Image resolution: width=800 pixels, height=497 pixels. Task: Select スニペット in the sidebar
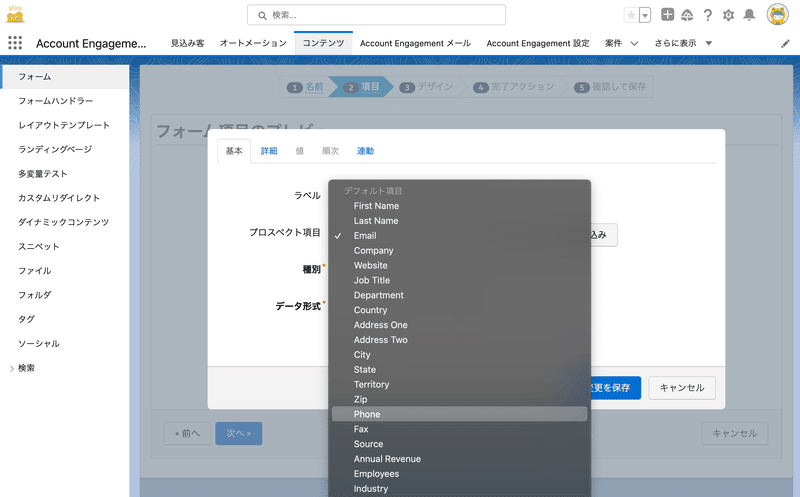pos(65,246)
